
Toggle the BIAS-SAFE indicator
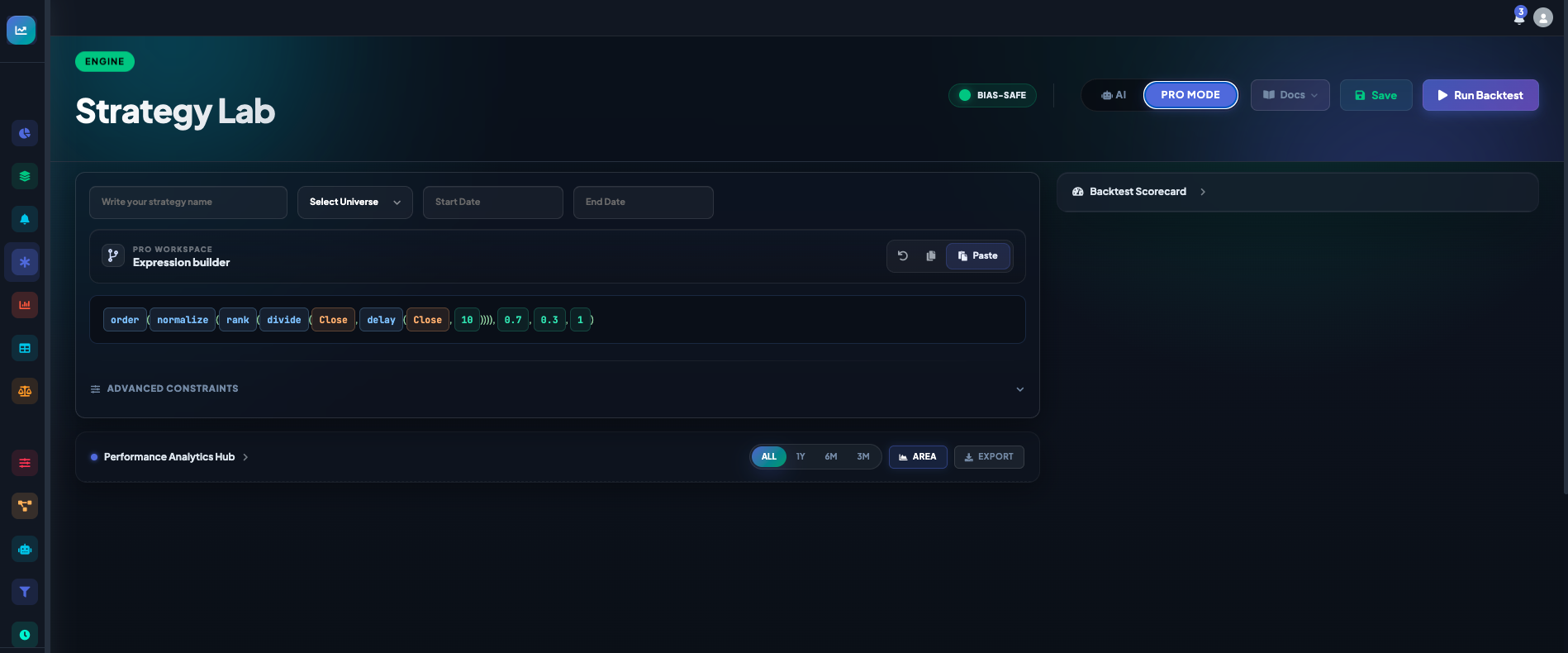point(992,95)
